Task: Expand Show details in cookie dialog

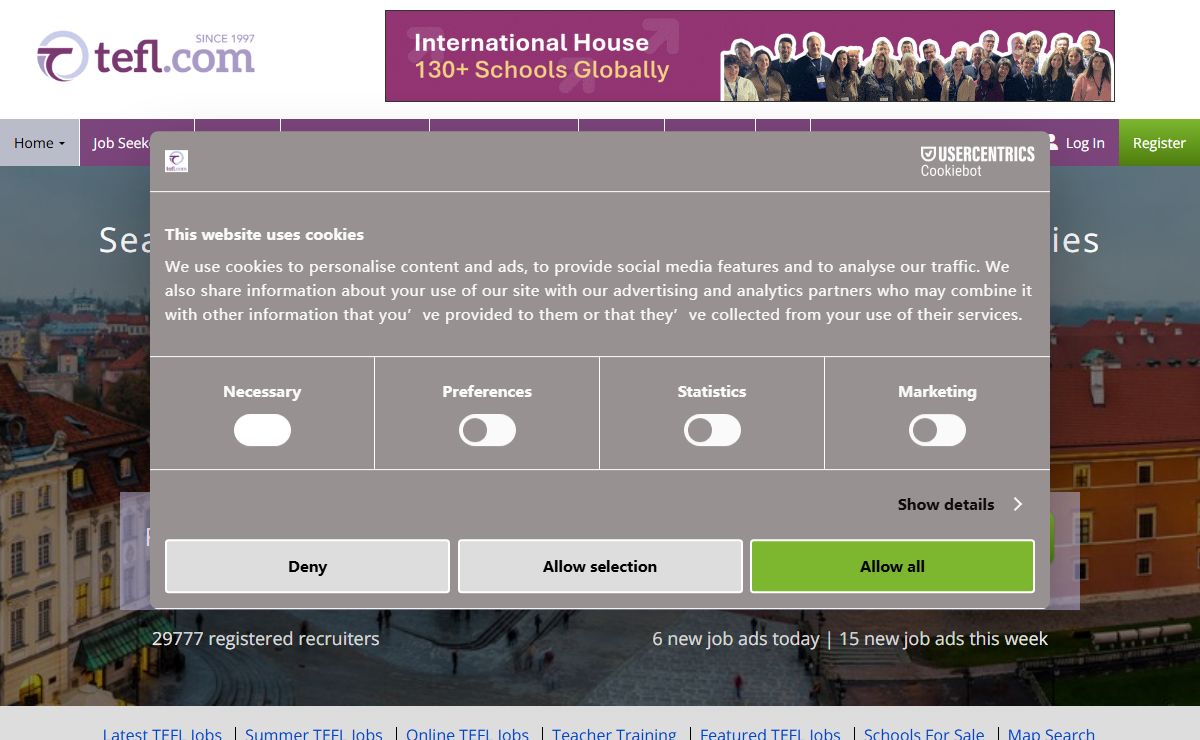Action: point(960,504)
